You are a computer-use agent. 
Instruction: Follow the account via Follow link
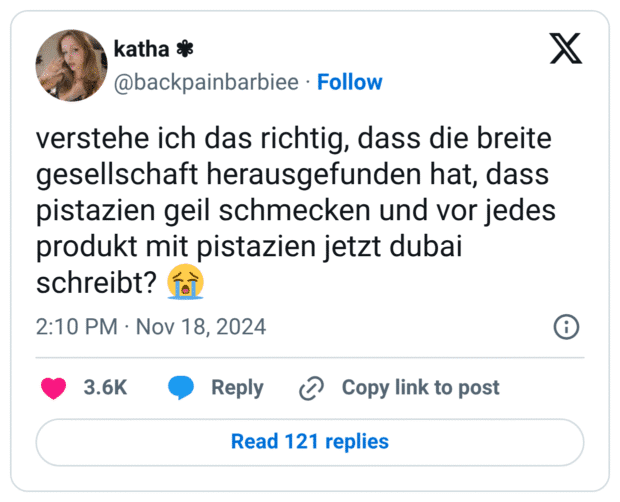(x=349, y=82)
